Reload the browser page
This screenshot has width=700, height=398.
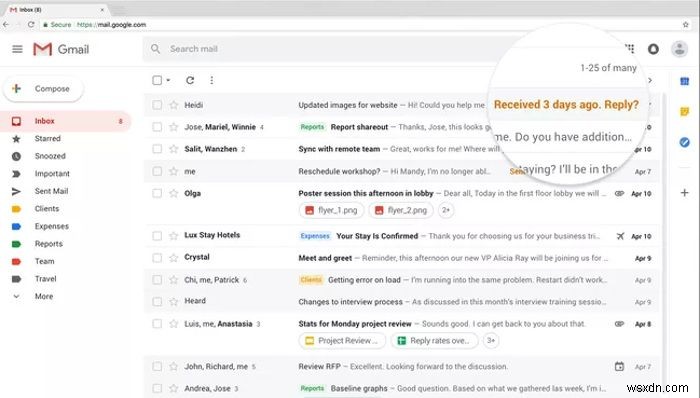pos(31,25)
